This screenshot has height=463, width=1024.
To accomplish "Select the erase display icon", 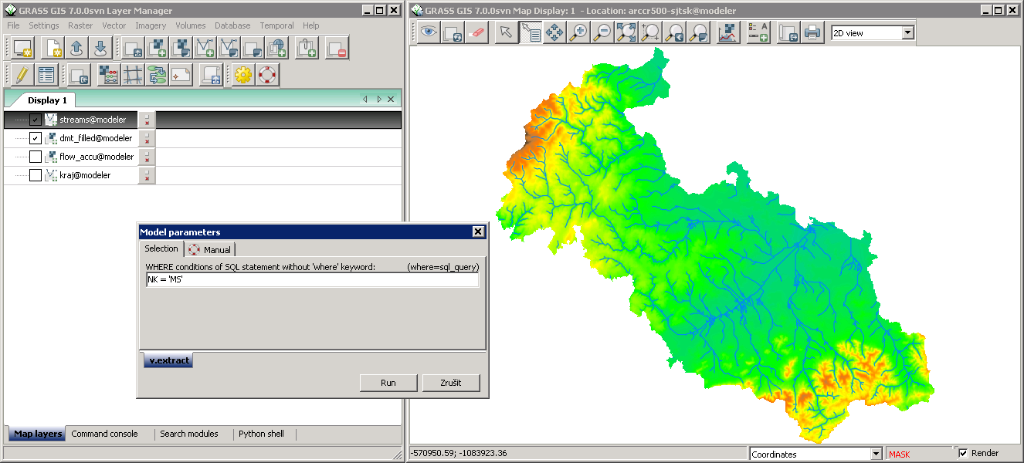I will coord(477,32).
